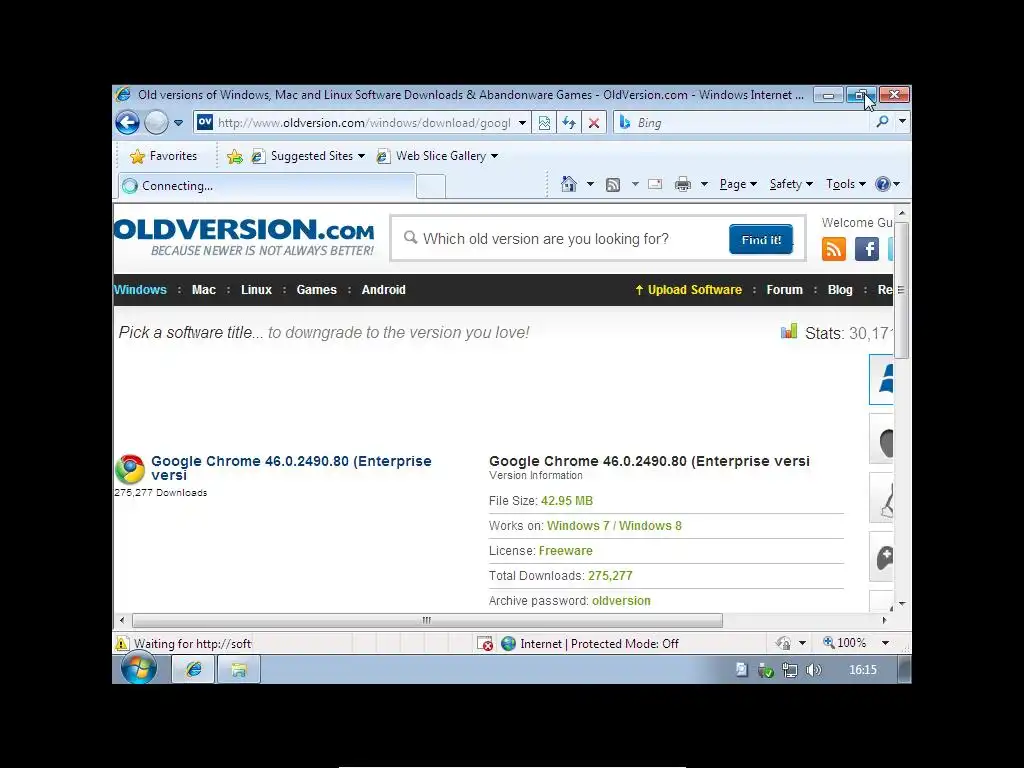
Task: Click the Internet Explorer taskbar icon
Action: click(193, 669)
